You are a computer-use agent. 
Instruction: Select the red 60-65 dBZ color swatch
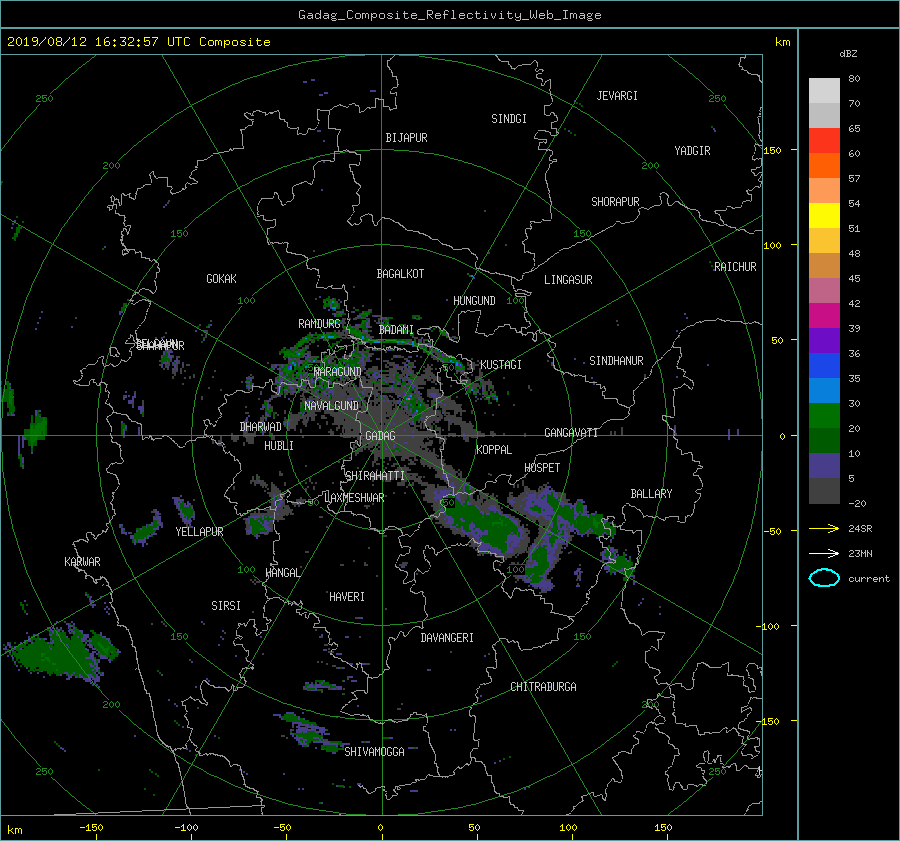[824, 140]
